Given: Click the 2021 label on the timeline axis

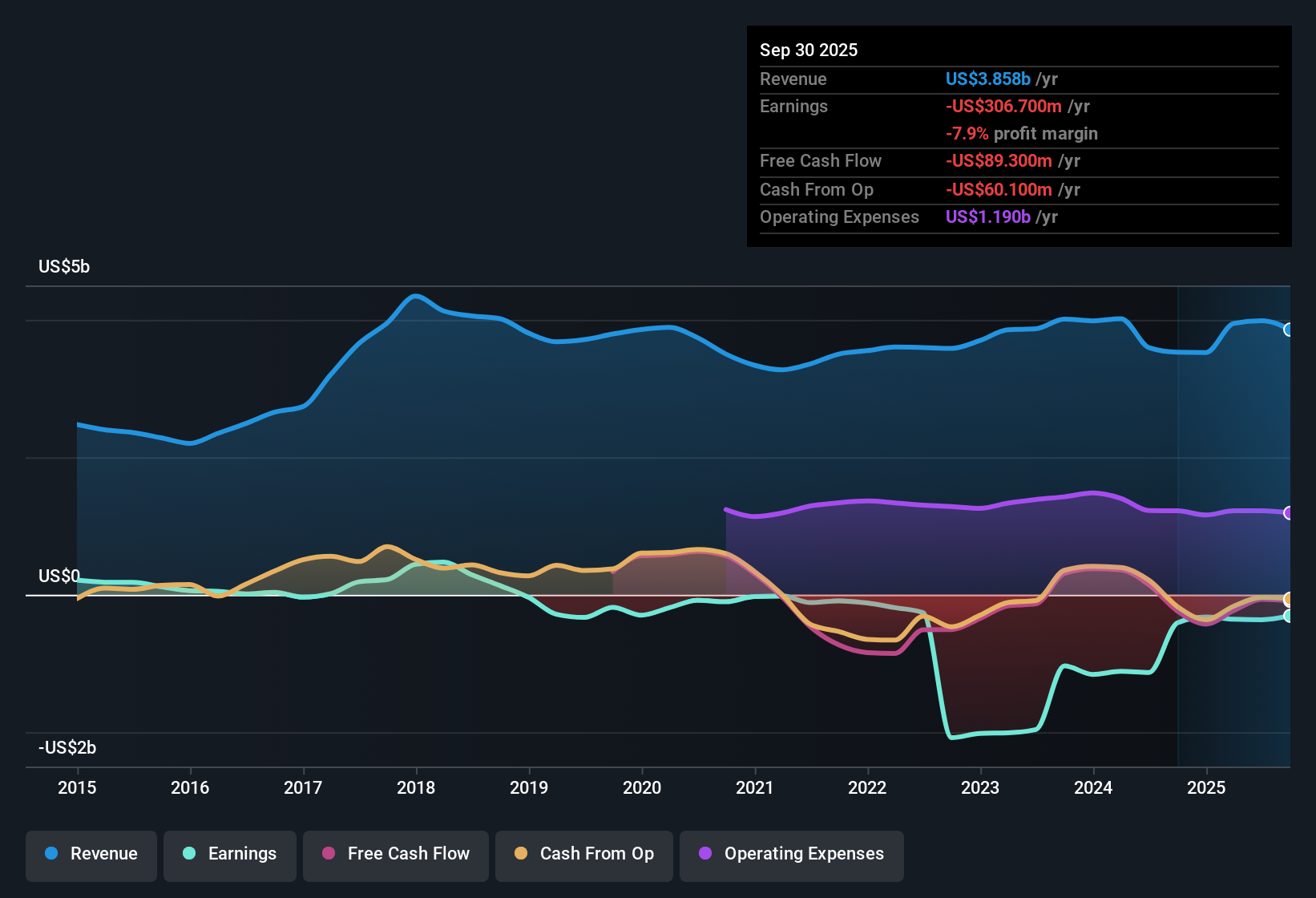Looking at the screenshot, I should tap(755, 788).
